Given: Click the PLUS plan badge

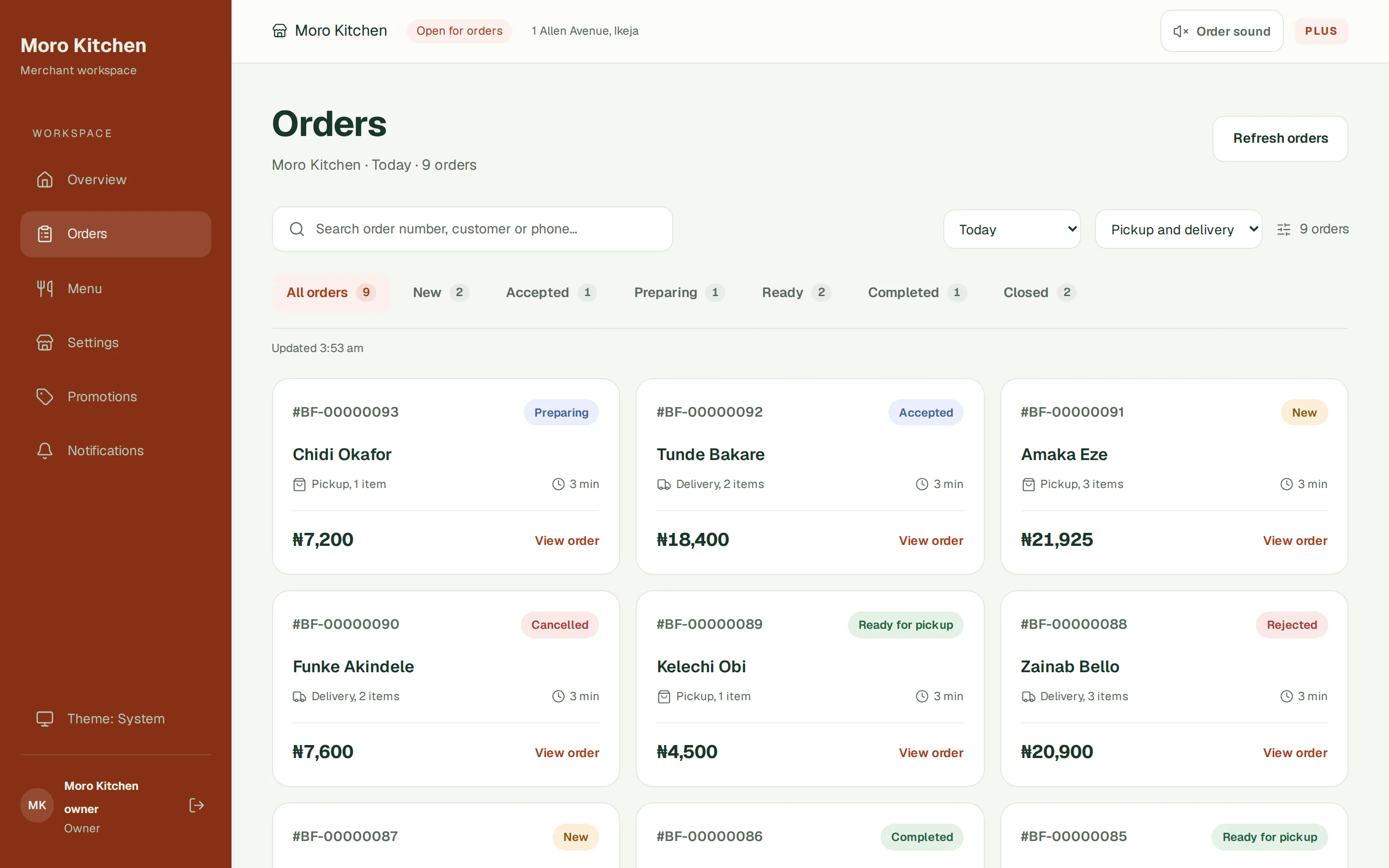Looking at the screenshot, I should click(1321, 31).
